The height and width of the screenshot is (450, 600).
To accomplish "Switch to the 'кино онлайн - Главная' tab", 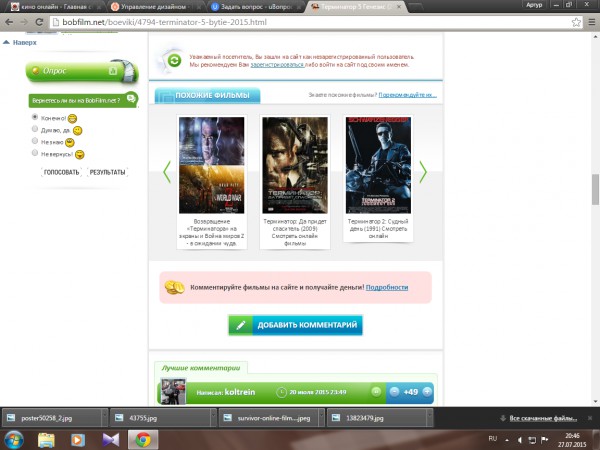I will pos(55,7).
